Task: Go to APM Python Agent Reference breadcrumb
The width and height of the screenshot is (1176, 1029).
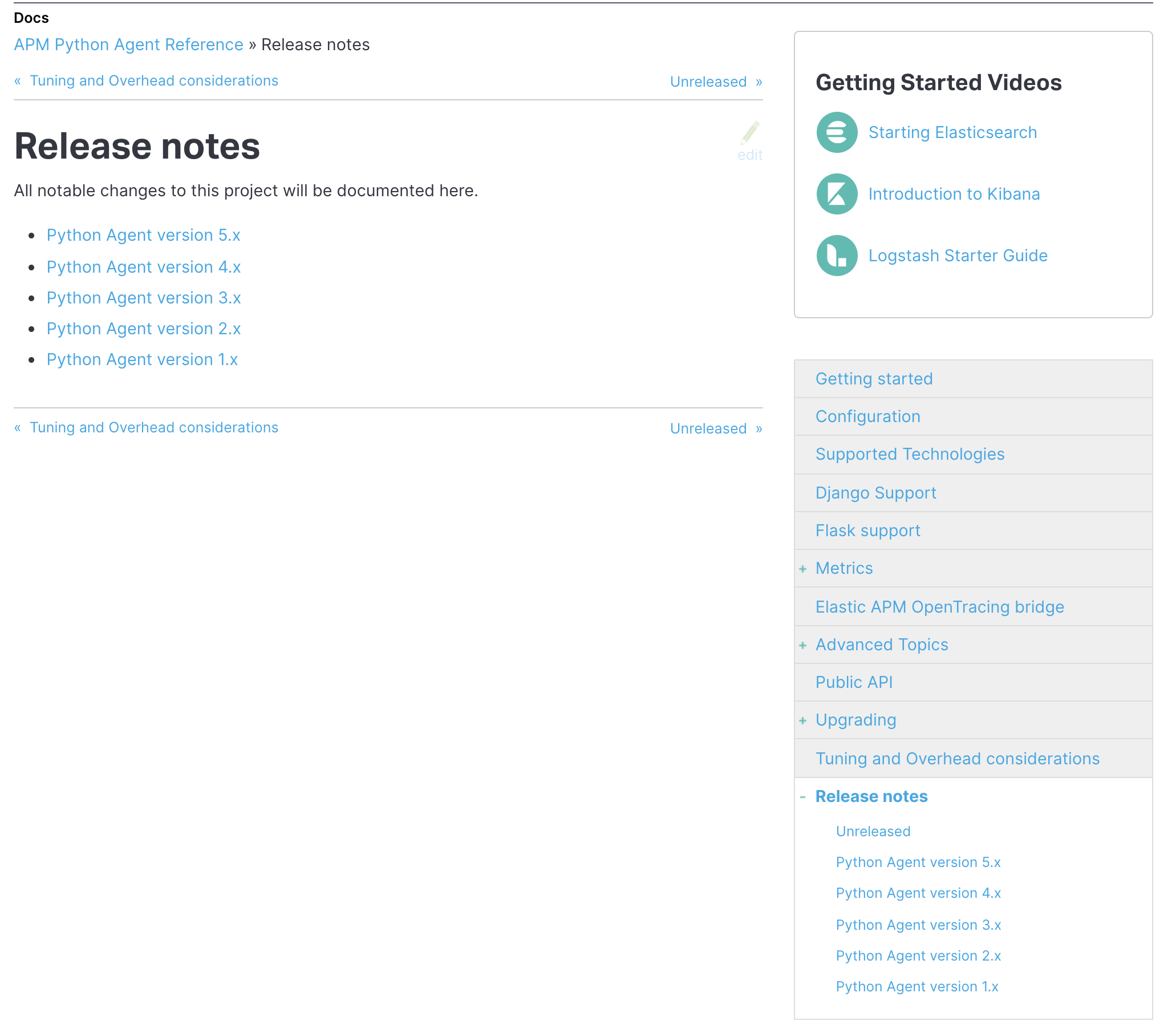Action: (x=129, y=45)
